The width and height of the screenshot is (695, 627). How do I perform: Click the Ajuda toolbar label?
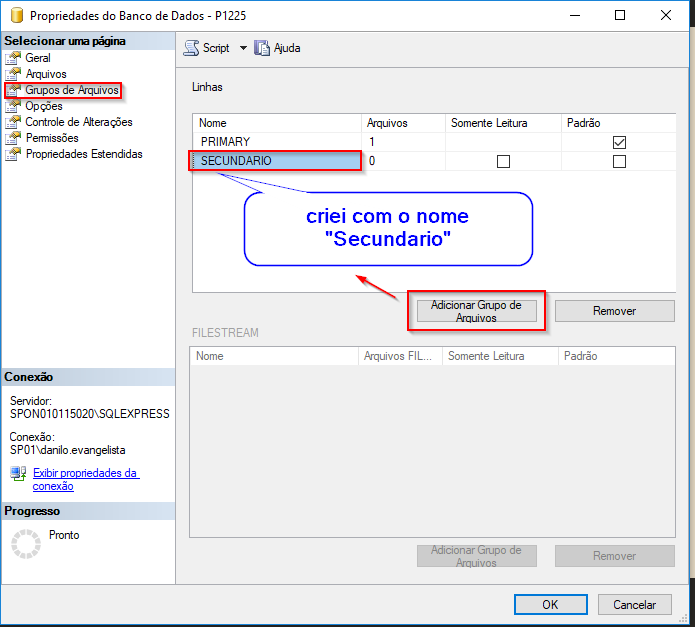(x=287, y=48)
